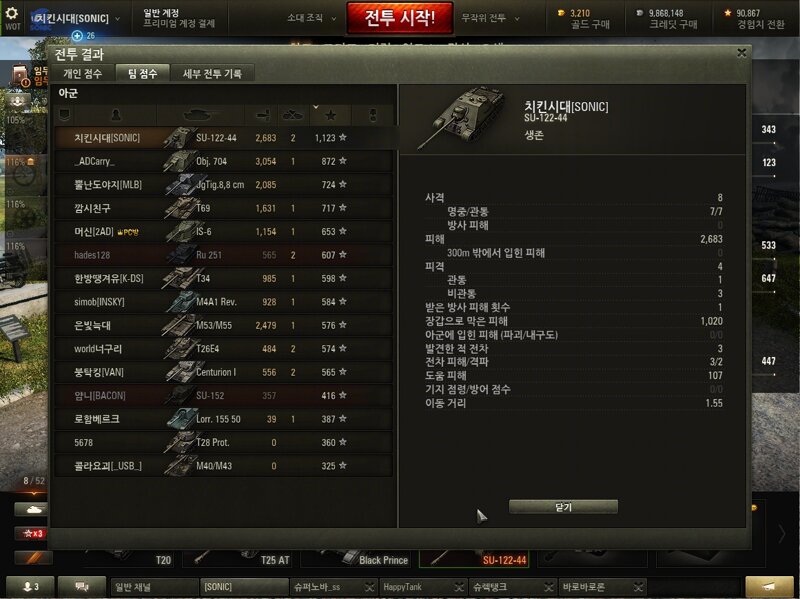The width and height of the screenshot is (800, 599).
Task: Click the 전투 시작! battle button
Action: pyautogui.click(x=399, y=18)
